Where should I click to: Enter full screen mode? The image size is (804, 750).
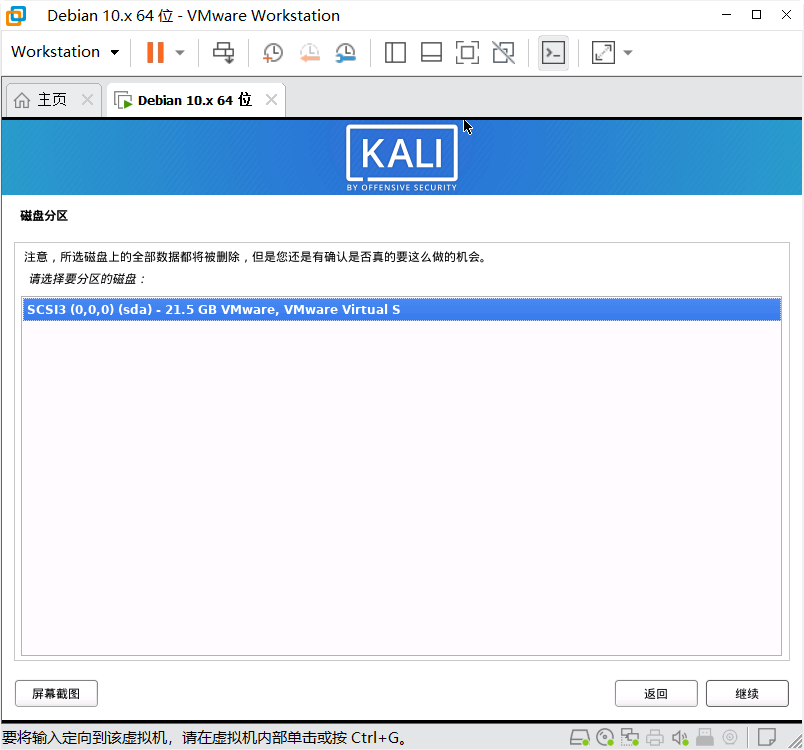467,52
